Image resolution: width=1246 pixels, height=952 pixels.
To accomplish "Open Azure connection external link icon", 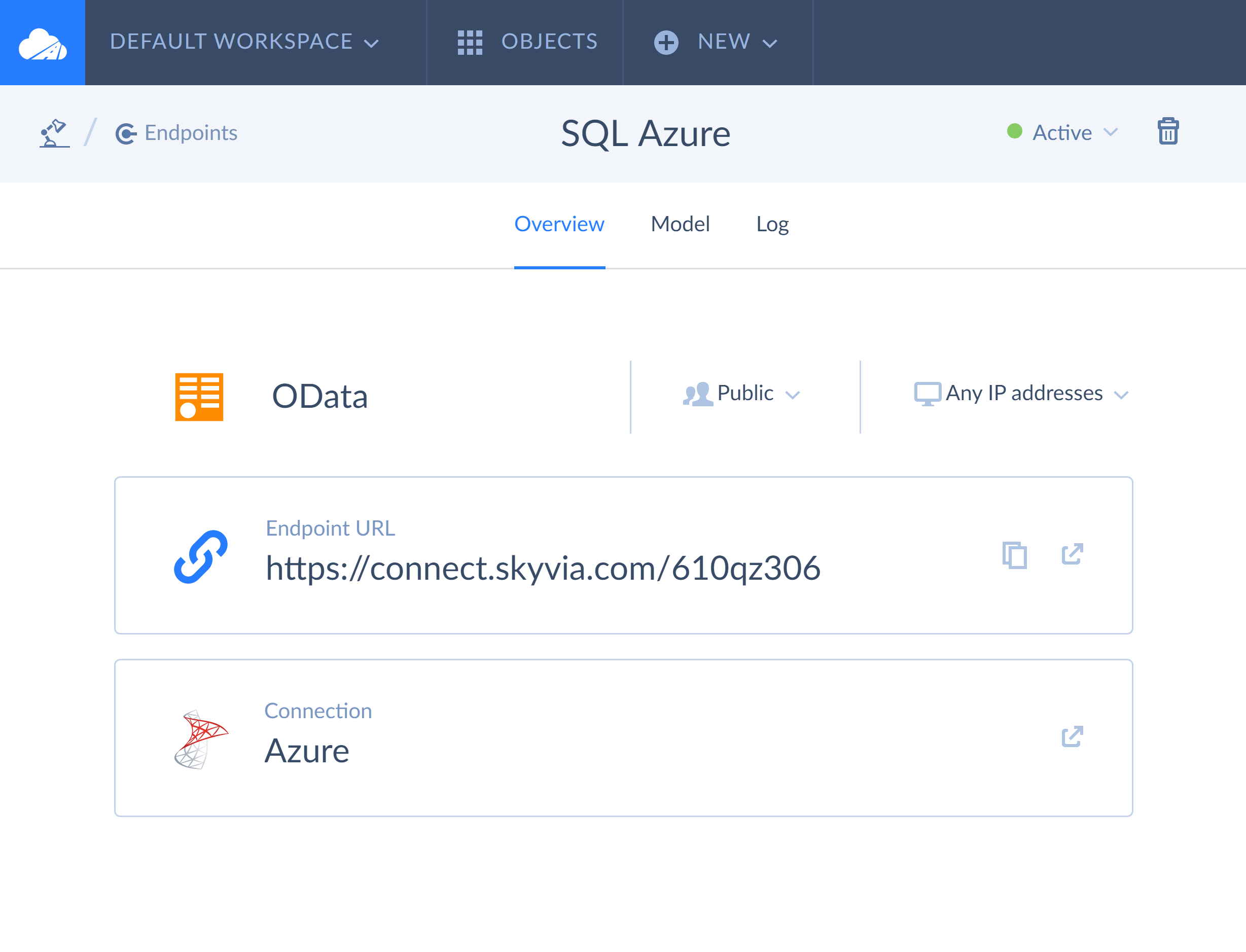I will point(1072,736).
